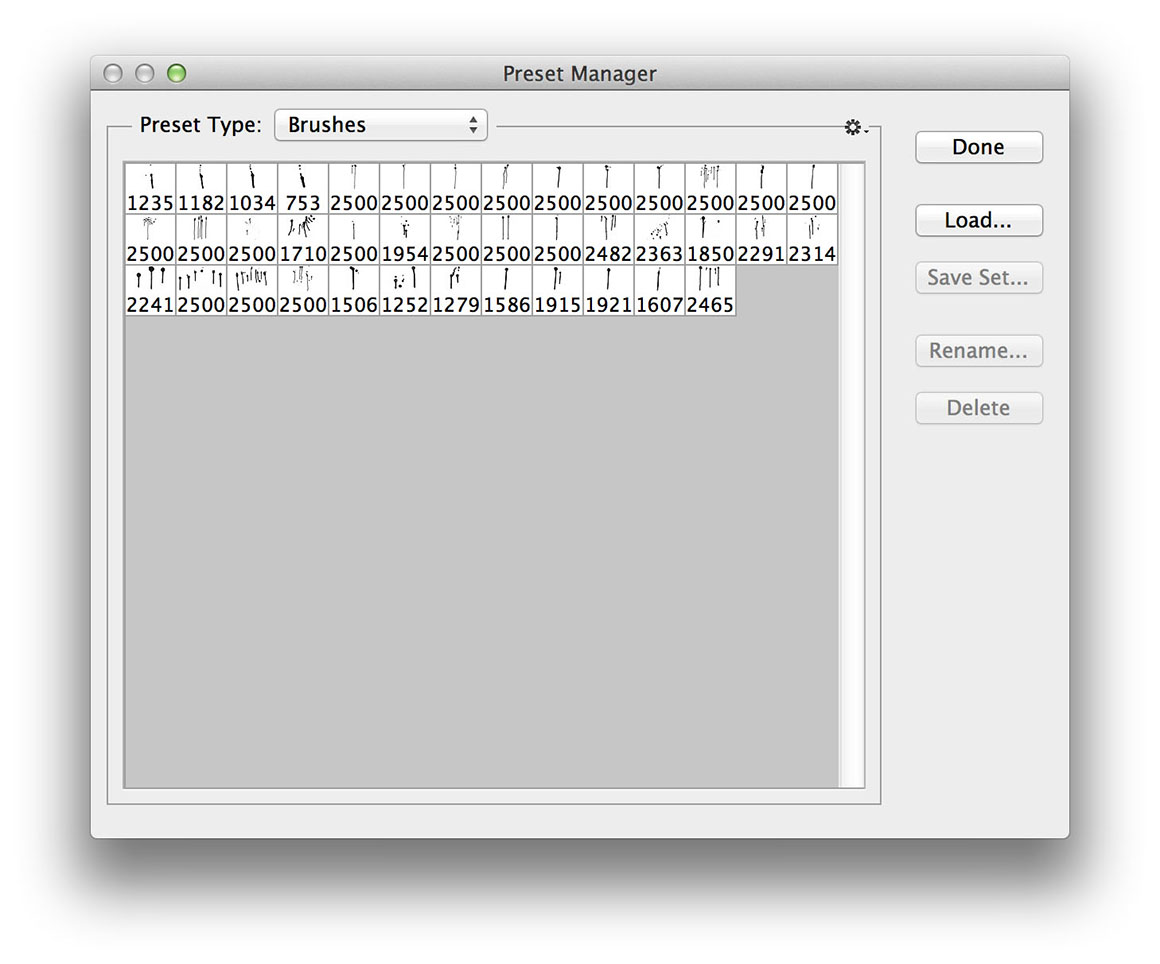This screenshot has width=1160, height=964.
Task: Click the Done button
Action: pos(978,147)
